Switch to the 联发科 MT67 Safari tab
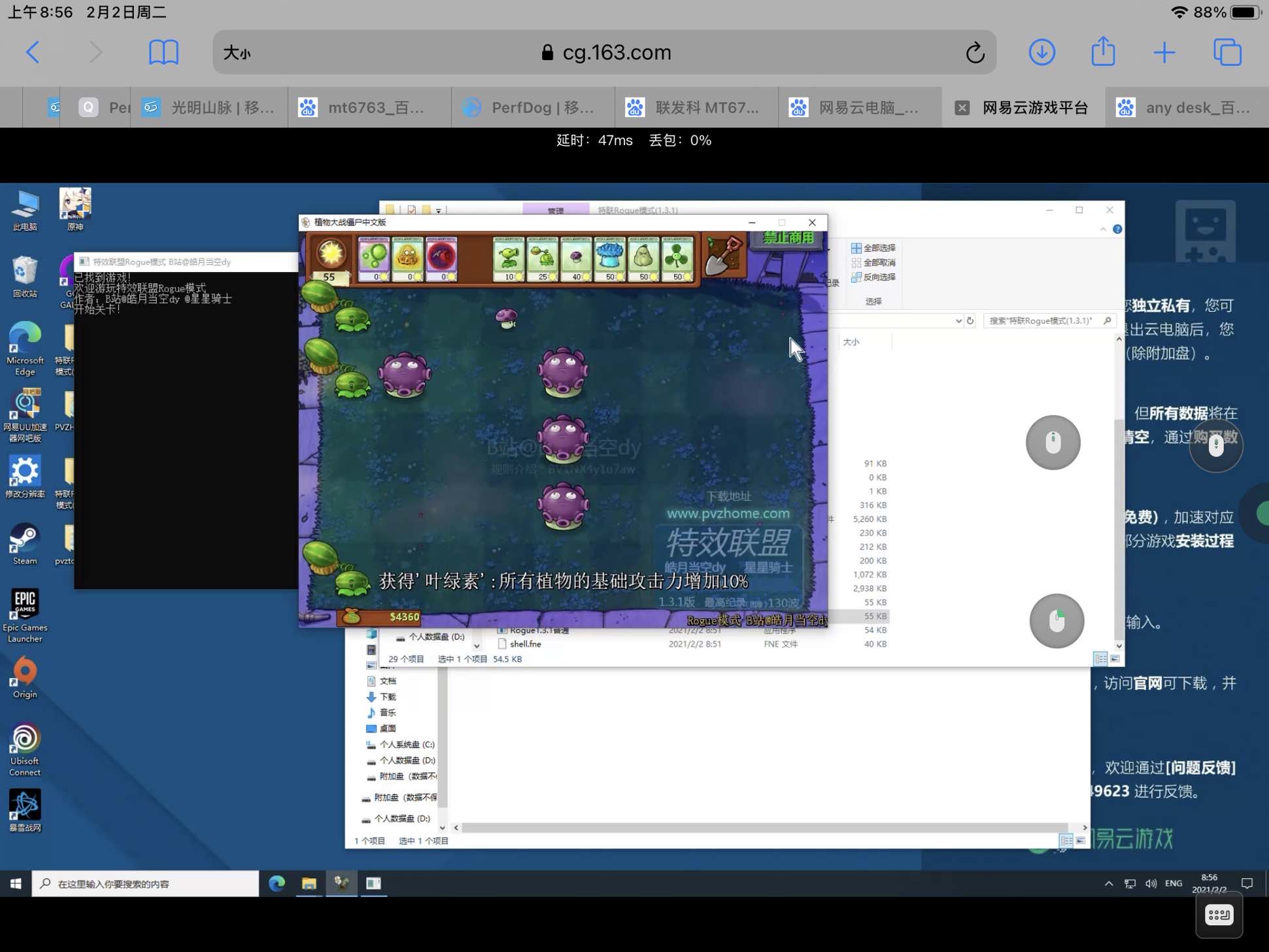The image size is (1269, 952). click(x=696, y=107)
